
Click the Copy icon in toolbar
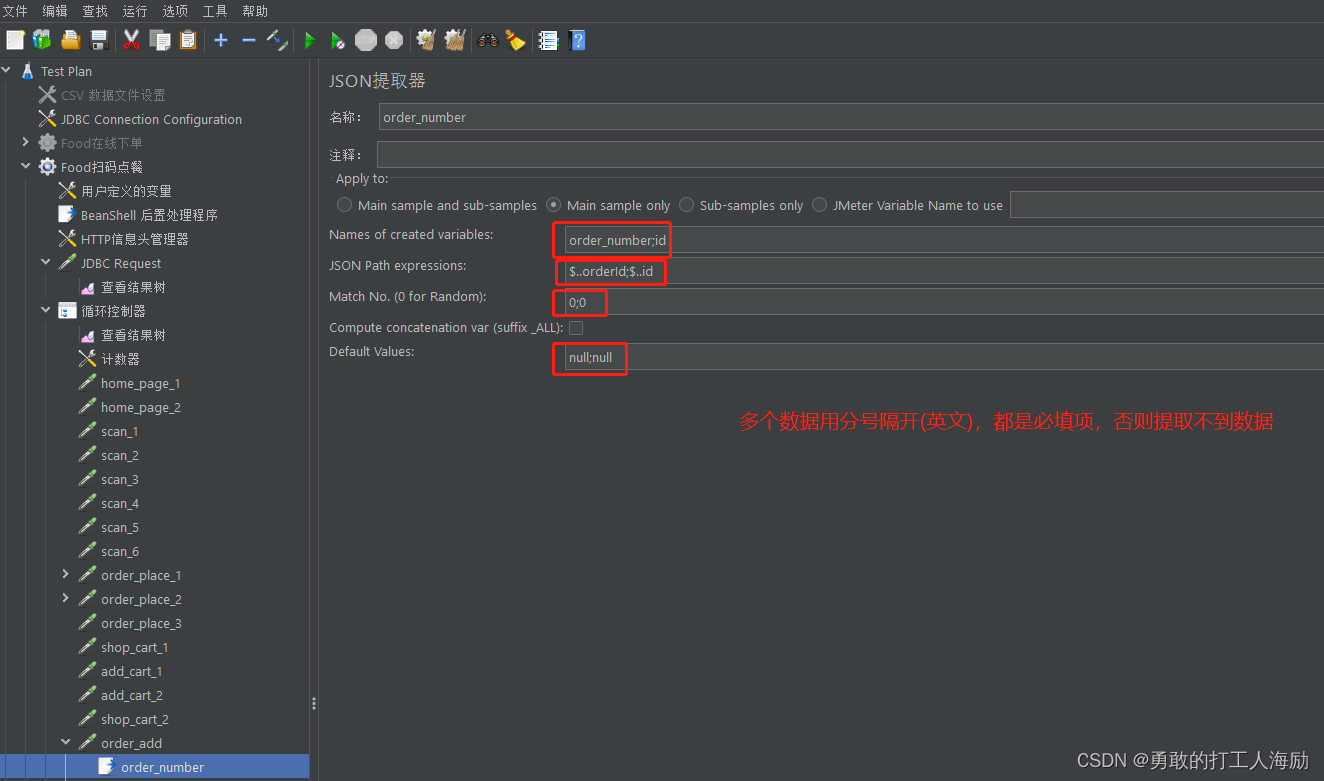[x=160, y=40]
